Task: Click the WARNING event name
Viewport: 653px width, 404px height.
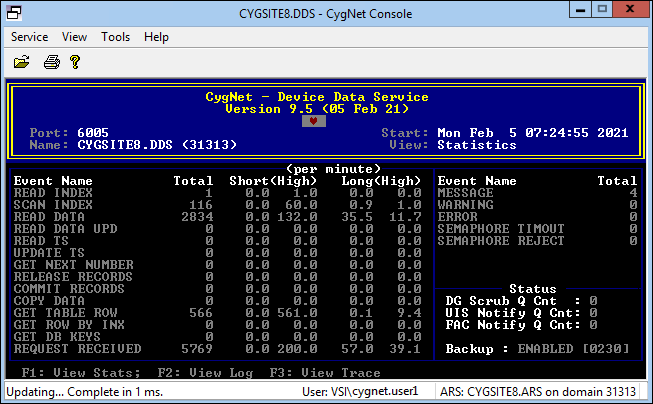Action: [x=466, y=205]
